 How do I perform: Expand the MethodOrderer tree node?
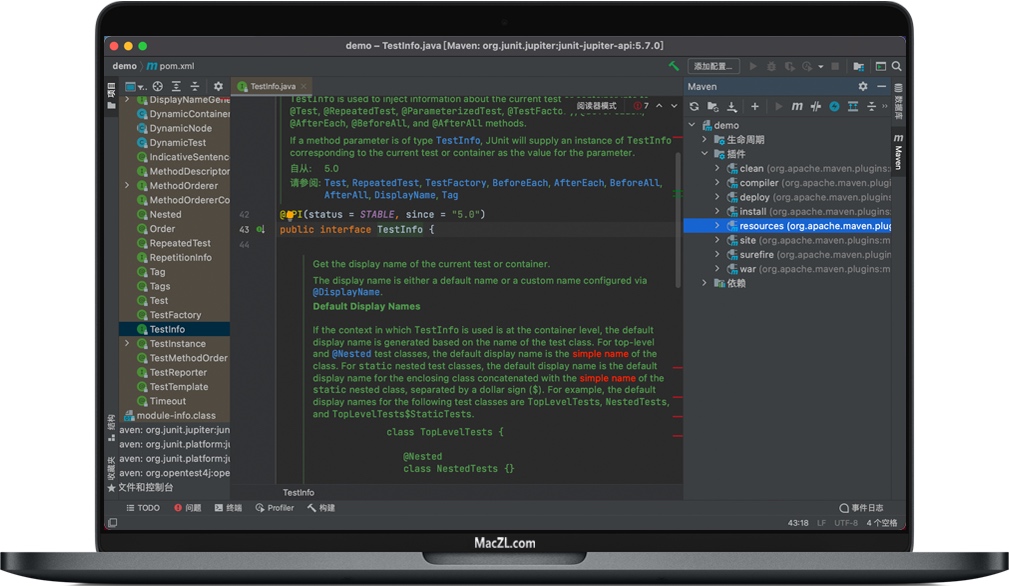[127, 186]
